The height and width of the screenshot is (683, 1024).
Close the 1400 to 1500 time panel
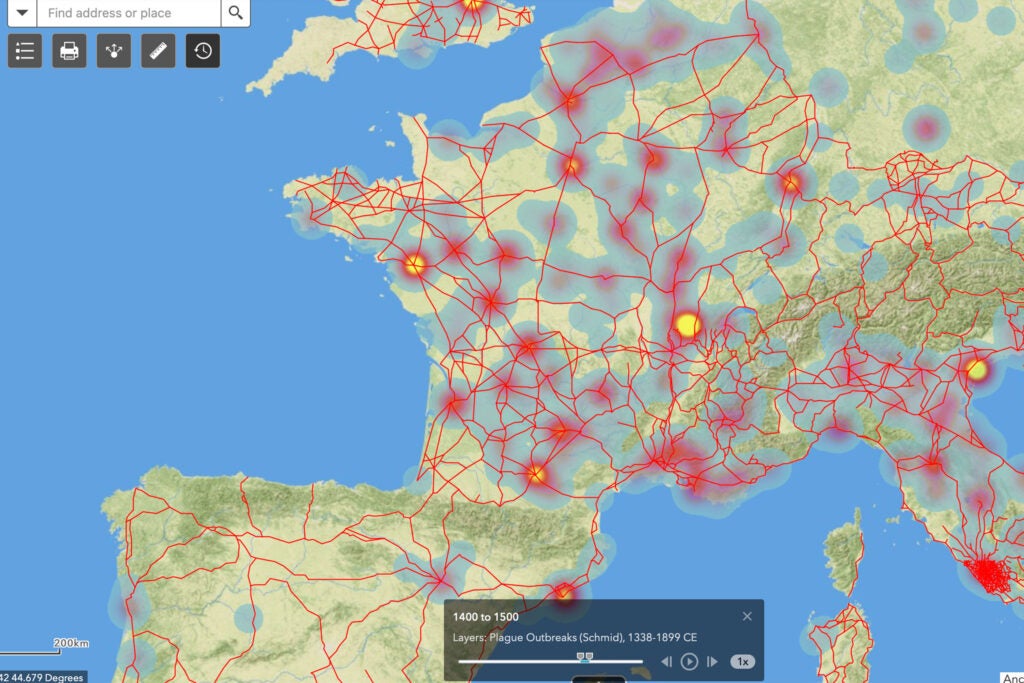coord(746,616)
